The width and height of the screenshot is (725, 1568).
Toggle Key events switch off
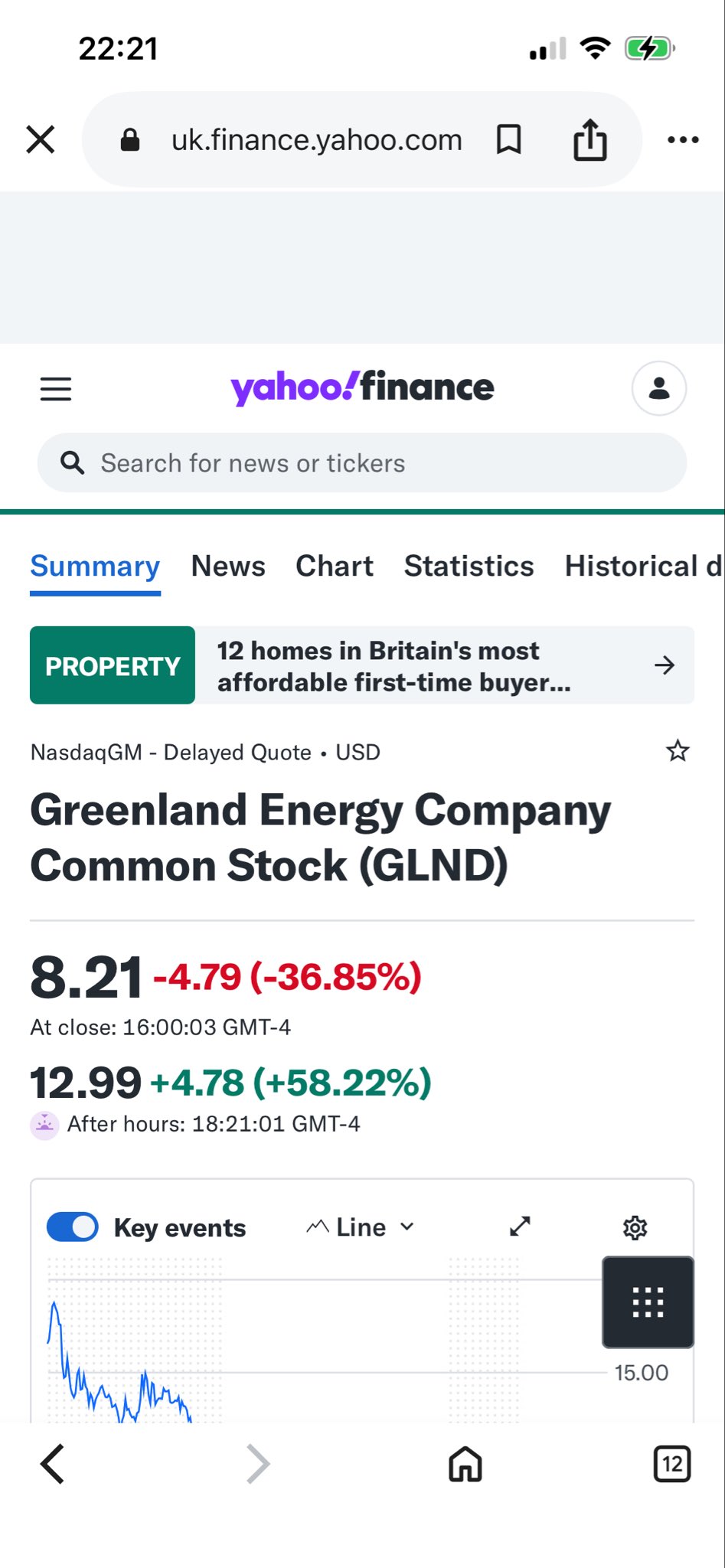click(x=73, y=1227)
